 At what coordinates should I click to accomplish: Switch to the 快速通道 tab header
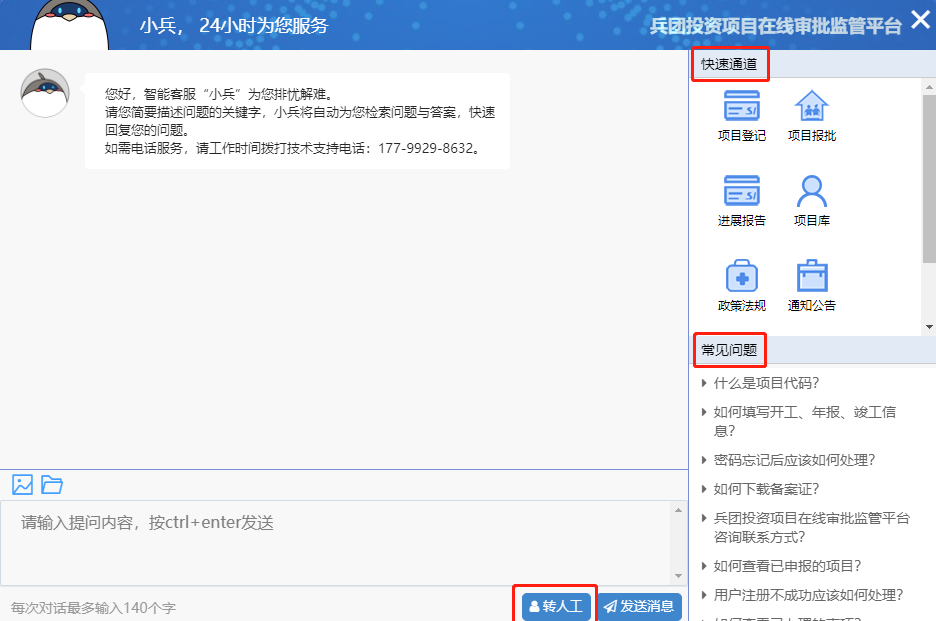pyautogui.click(x=731, y=65)
